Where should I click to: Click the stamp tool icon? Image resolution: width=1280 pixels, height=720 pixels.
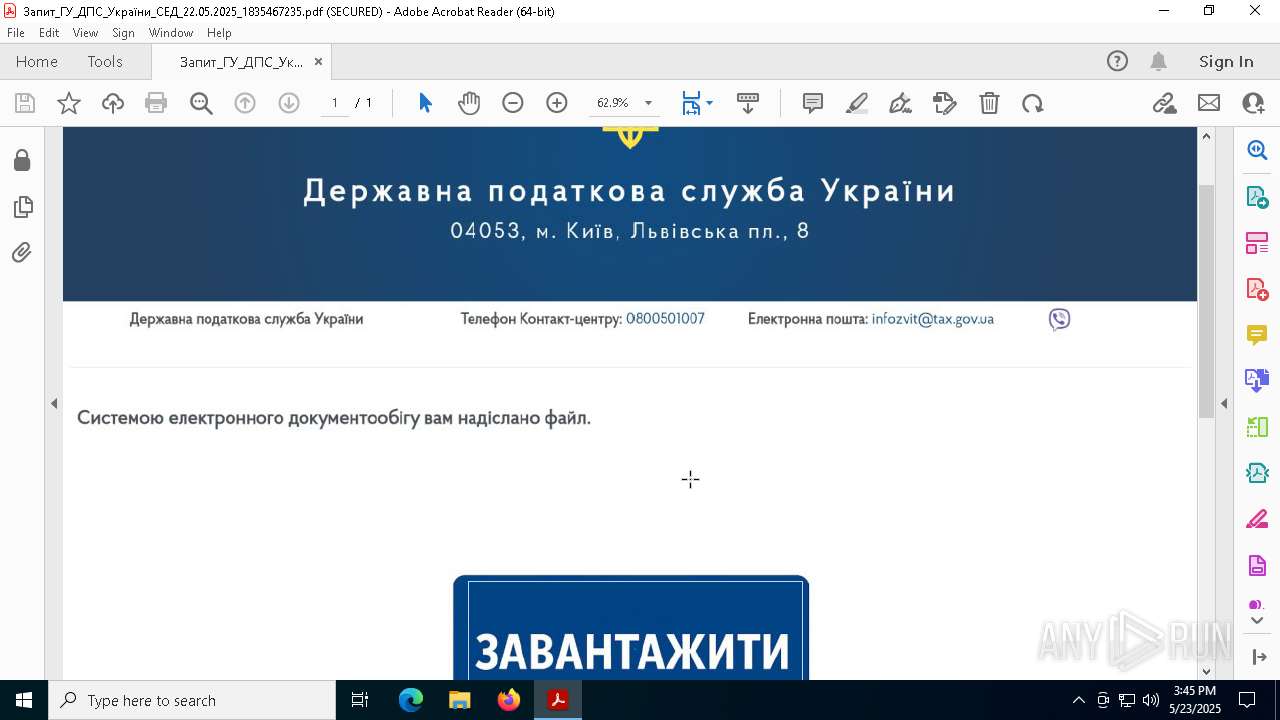pos(945,103)
